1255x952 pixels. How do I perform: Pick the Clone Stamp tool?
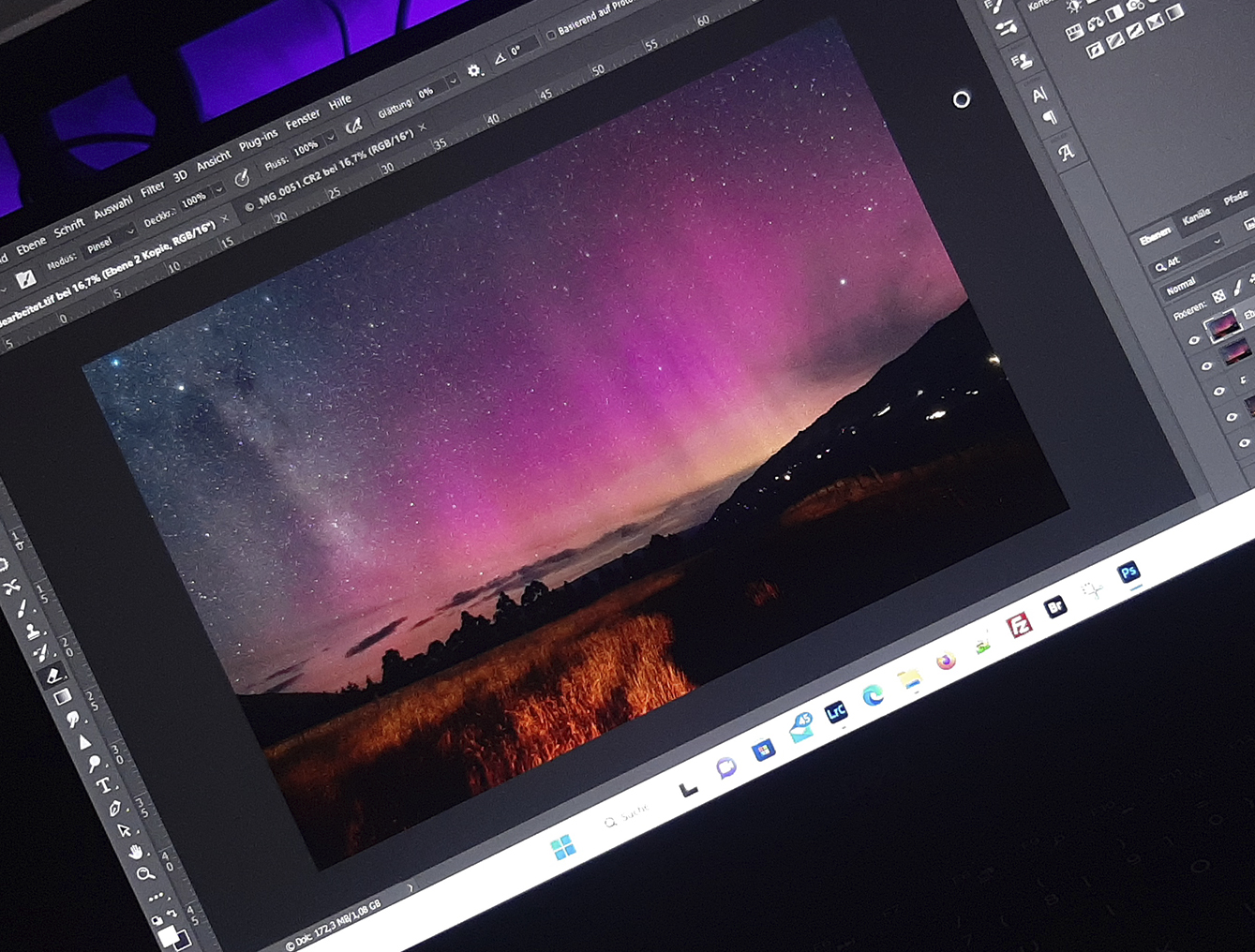[x=34, y=632]
